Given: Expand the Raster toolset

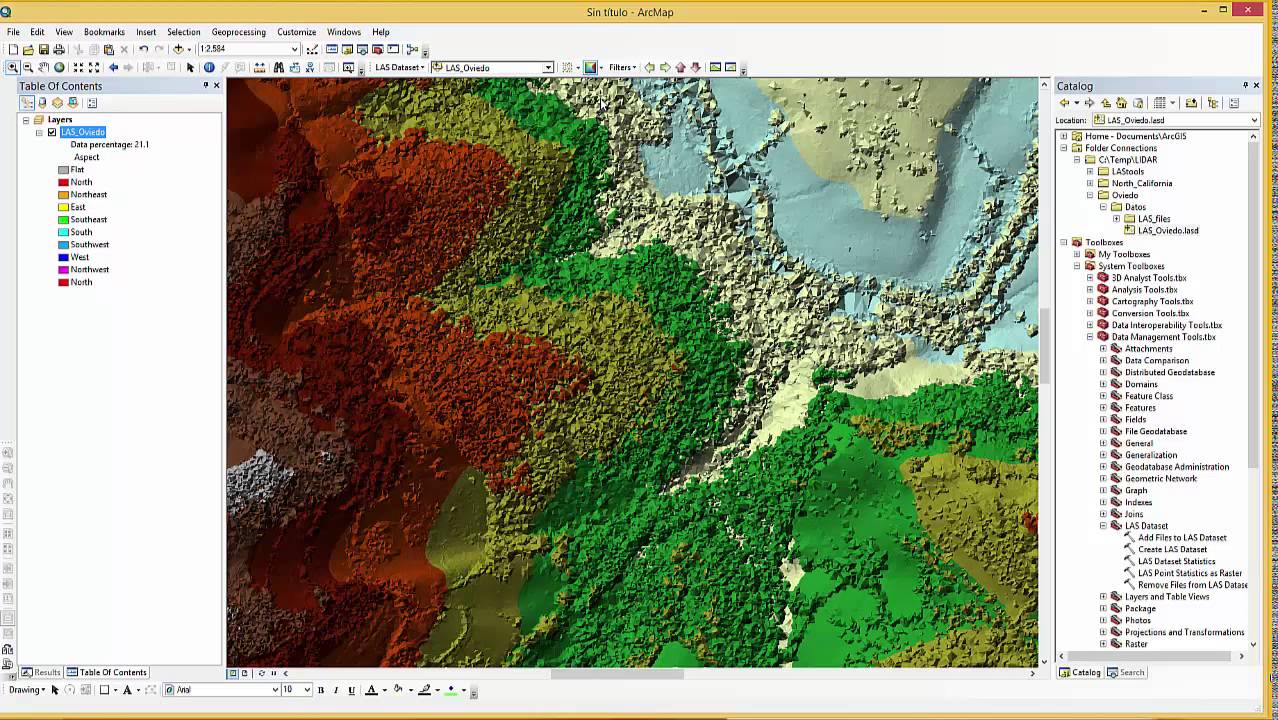Looking at the screenshot, I should tap(1103, 644).
